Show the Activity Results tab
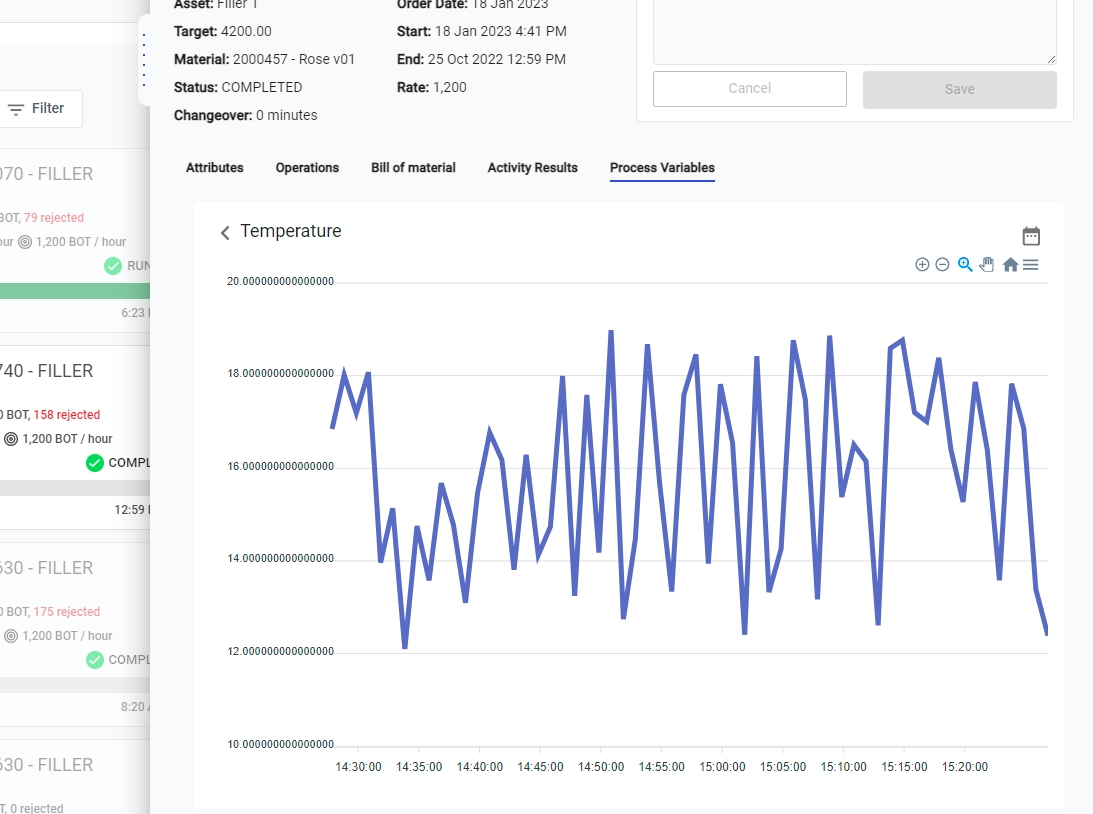Image resolution: width=1093 pixels, height=814 pixels. click(532, 168)
